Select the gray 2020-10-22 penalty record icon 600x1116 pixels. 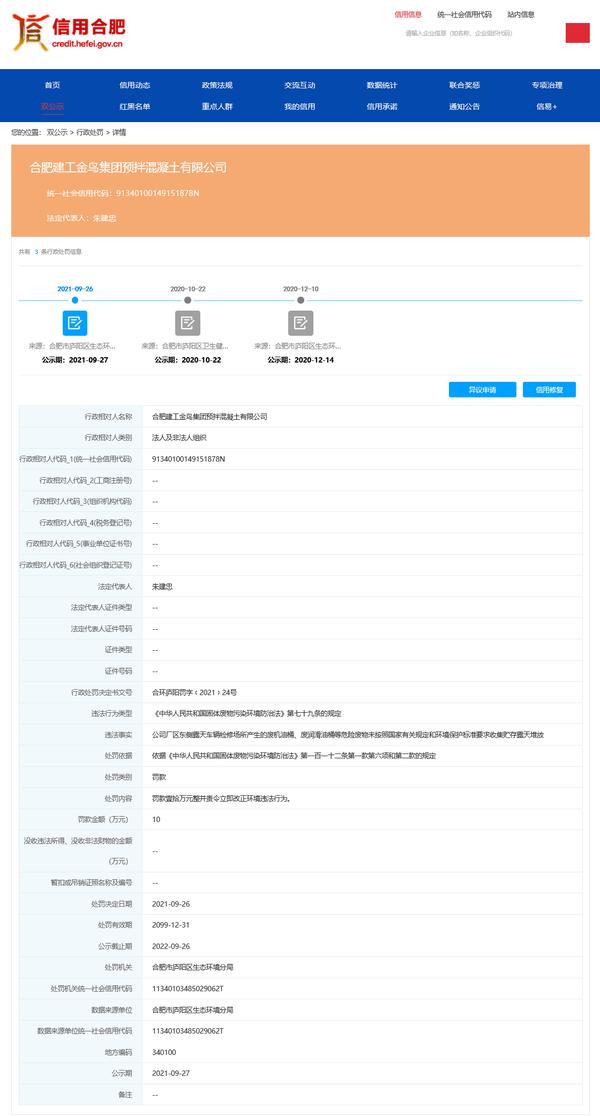click(188, 323)
